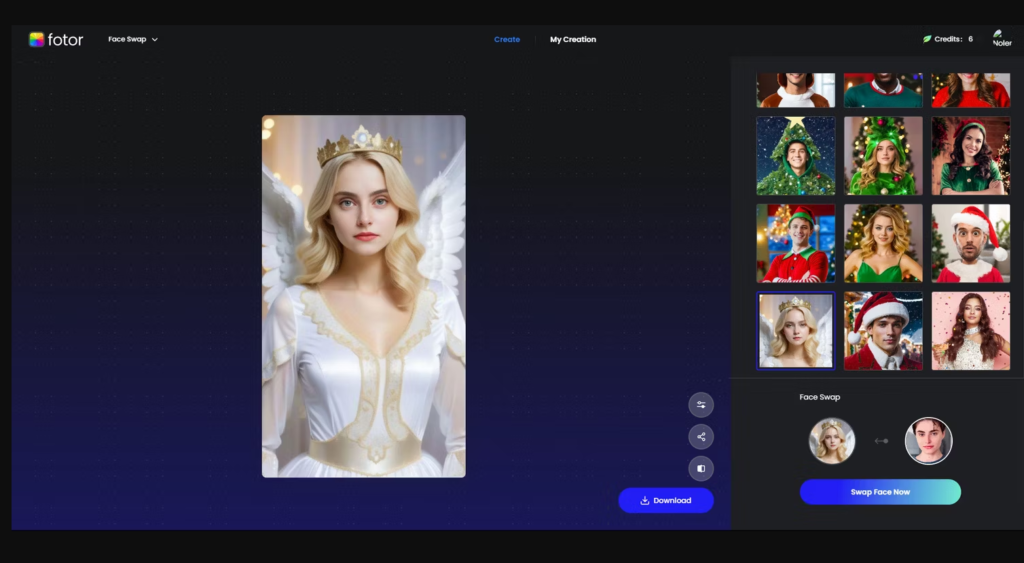The image size is (1024, 563).
Task: Click the Fotor logo
Action: pos(56,40)
